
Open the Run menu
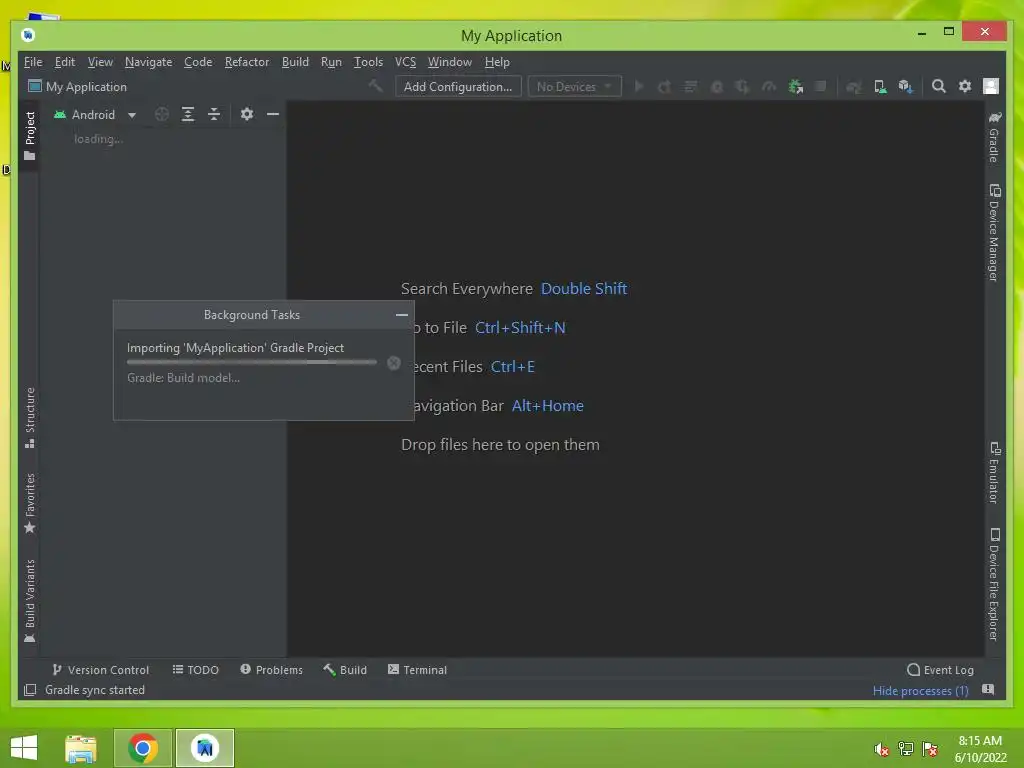coord(331,62)
